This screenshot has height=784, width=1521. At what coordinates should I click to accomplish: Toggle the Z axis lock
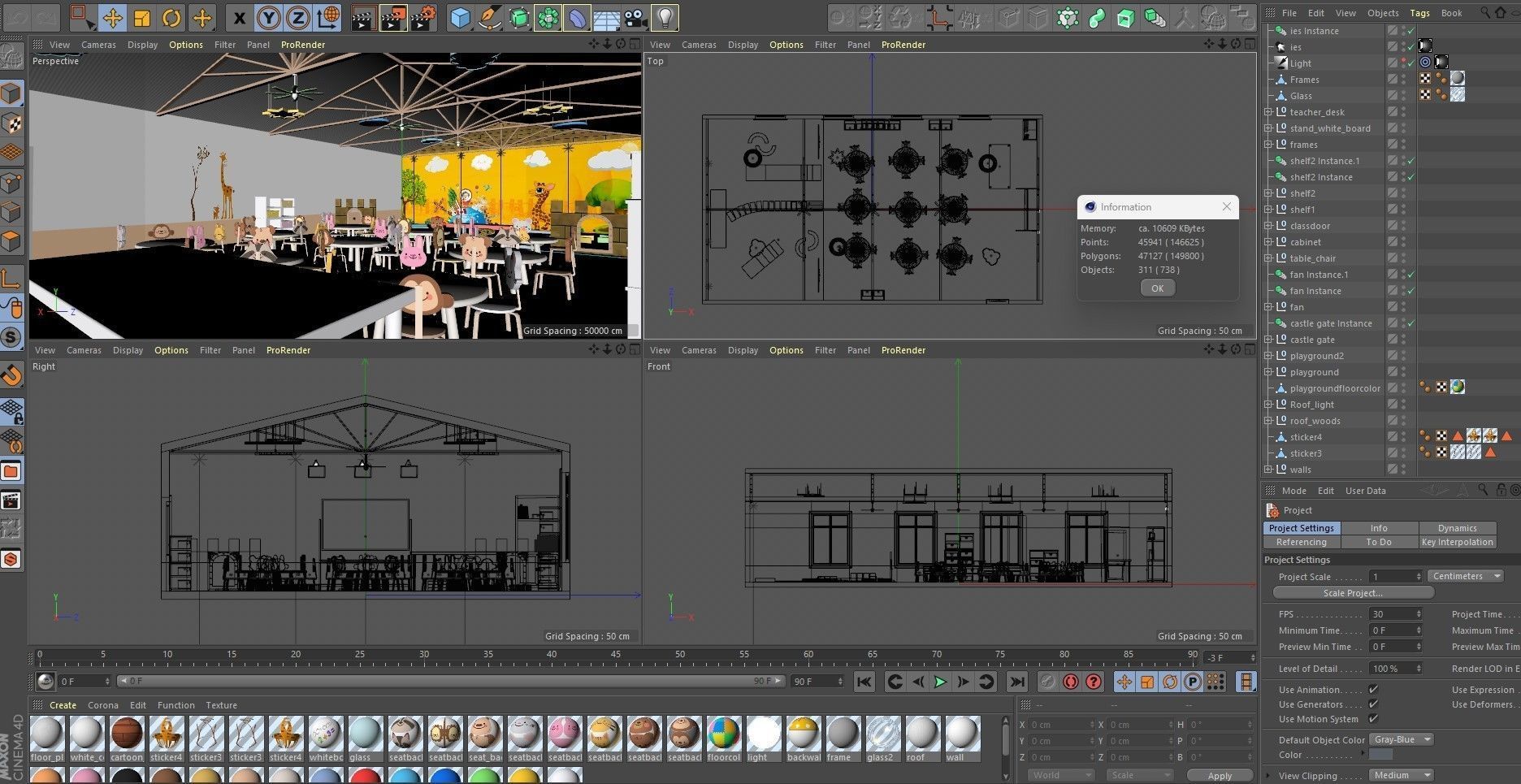tap(298, 17)
